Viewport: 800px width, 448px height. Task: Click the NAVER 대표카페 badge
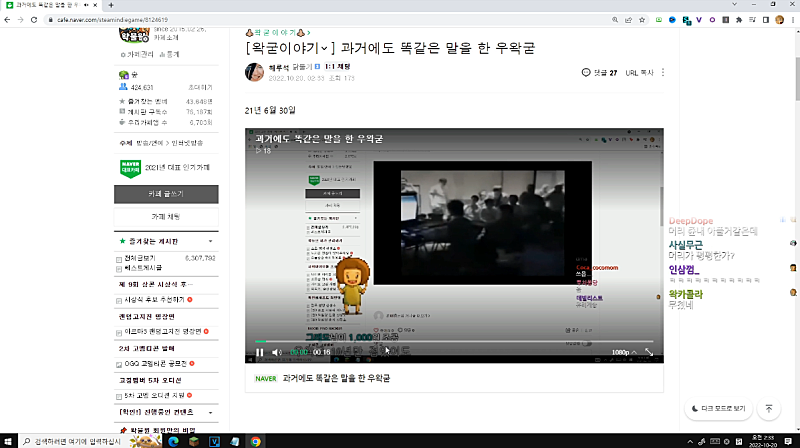click(130, 168)
